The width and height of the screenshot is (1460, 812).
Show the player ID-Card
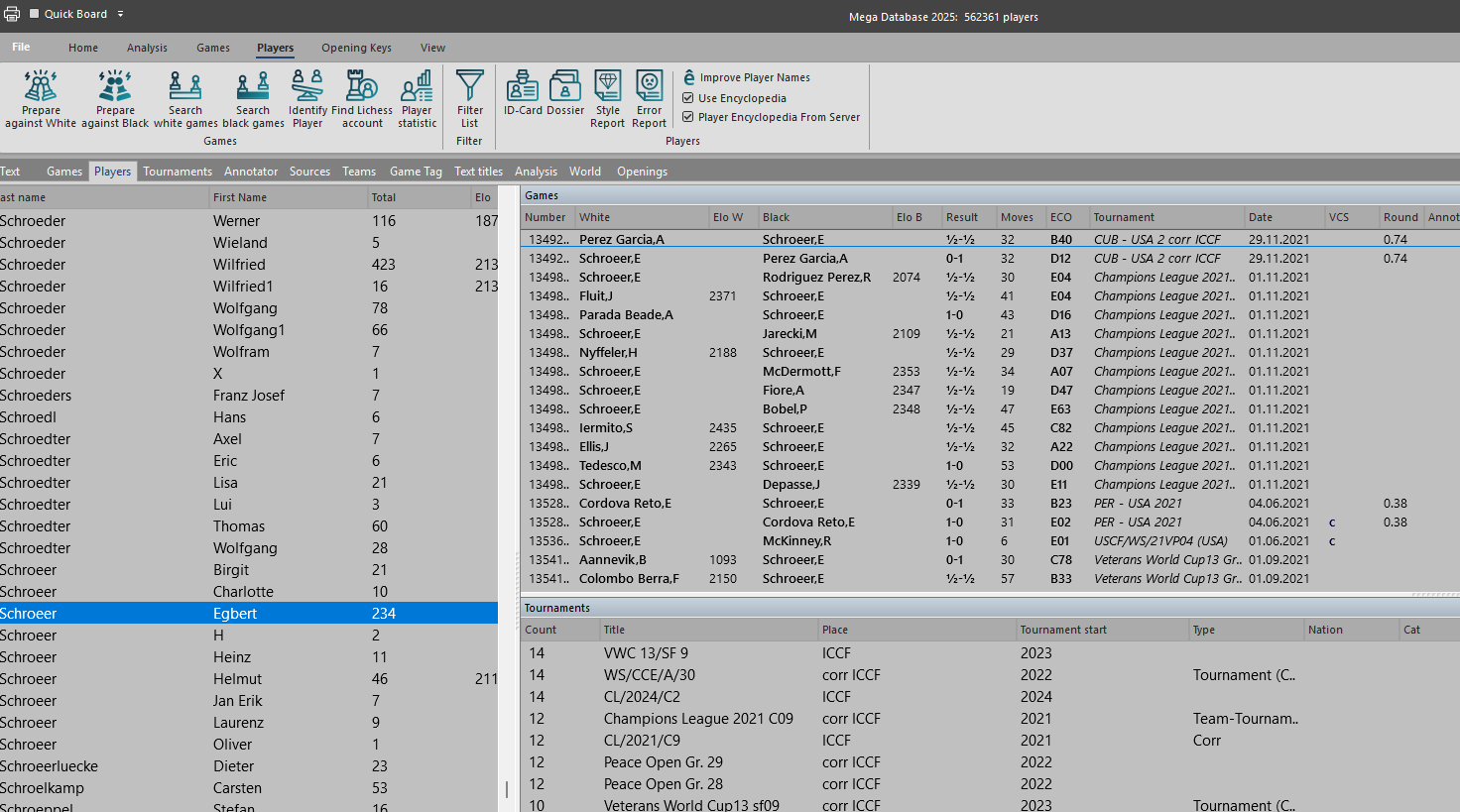[x=523, y=92]
